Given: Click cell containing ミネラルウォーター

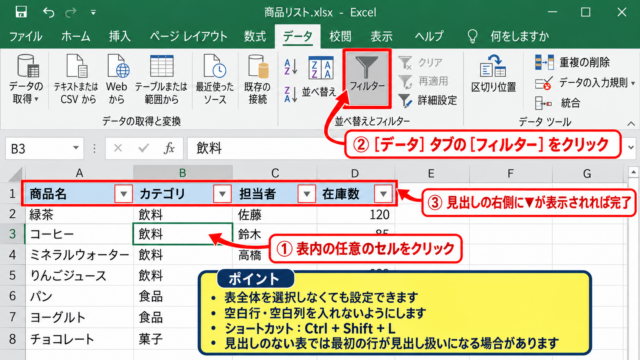Looking at the screenshot, I should (79, 255).
